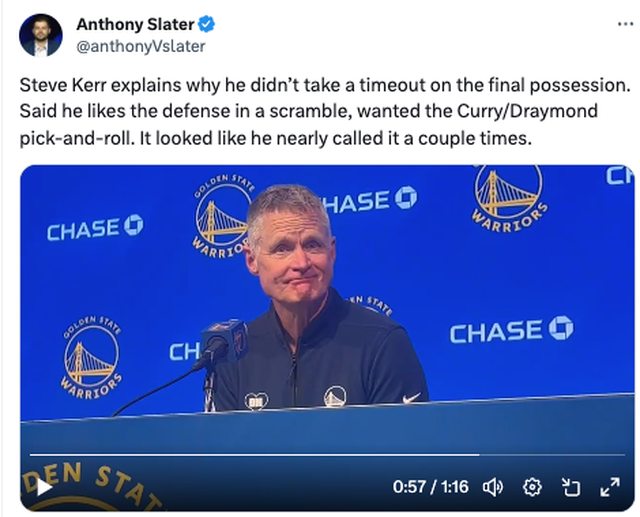Click the Nike swoosh on Kerr's jacket
This screenshot has width=640, height=517.
click(x=411, y=397)
